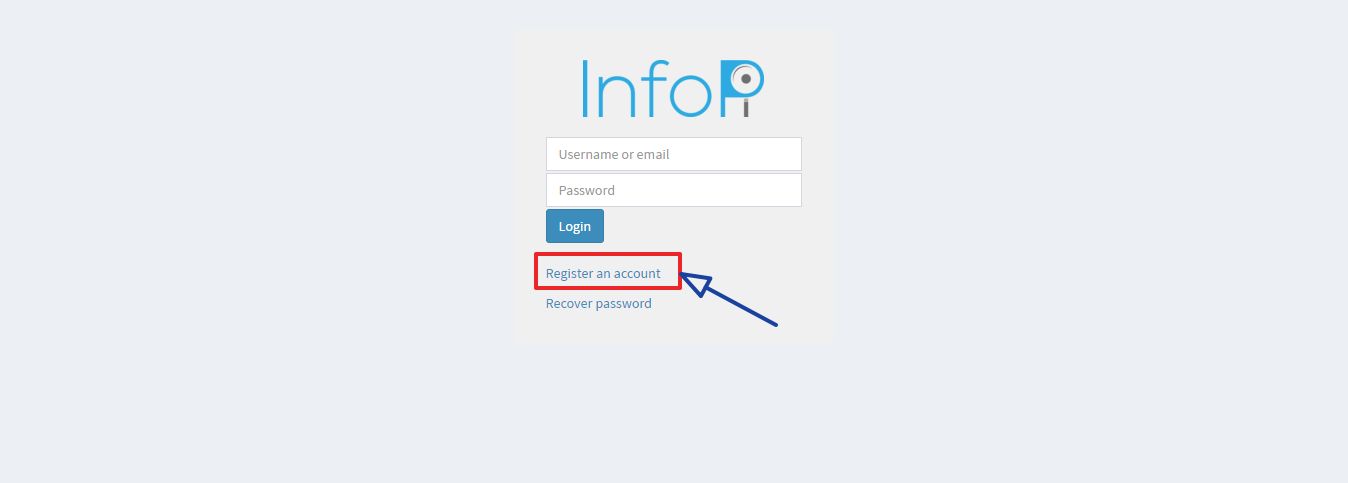Image resolution: width=1348 pixels, height=483 pixels.
Task: Open the Register an account link
Action: [x=603, y=273]
